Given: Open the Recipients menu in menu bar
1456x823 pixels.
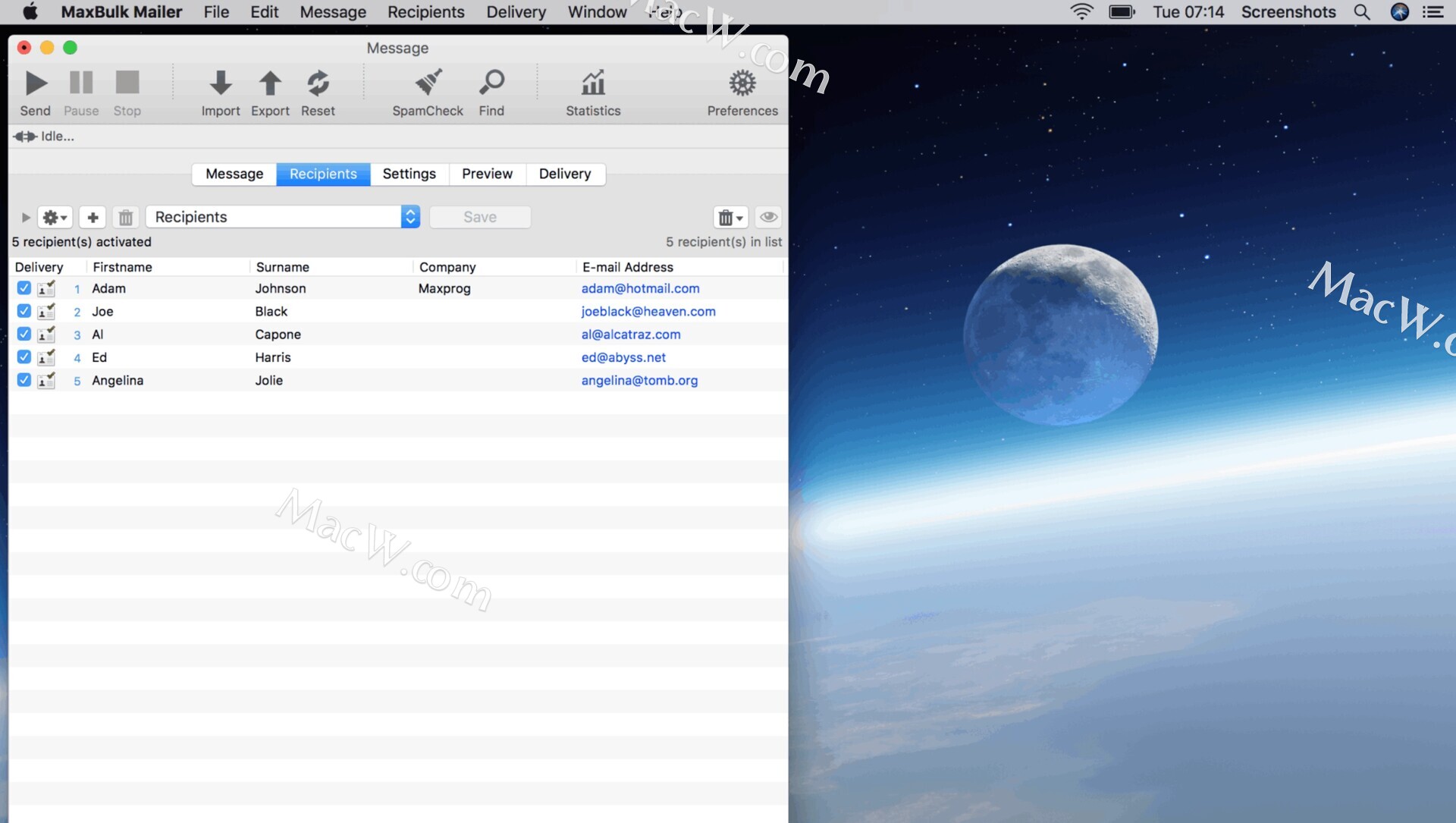Looking at the screenshot, I should [x=425, y=12].
